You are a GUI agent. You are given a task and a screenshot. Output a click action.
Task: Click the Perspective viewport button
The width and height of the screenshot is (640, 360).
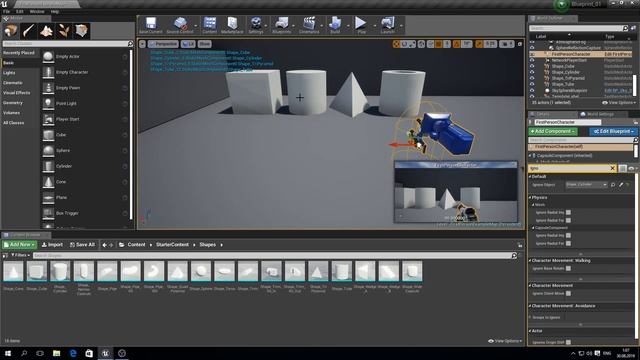tap(163, 44)
